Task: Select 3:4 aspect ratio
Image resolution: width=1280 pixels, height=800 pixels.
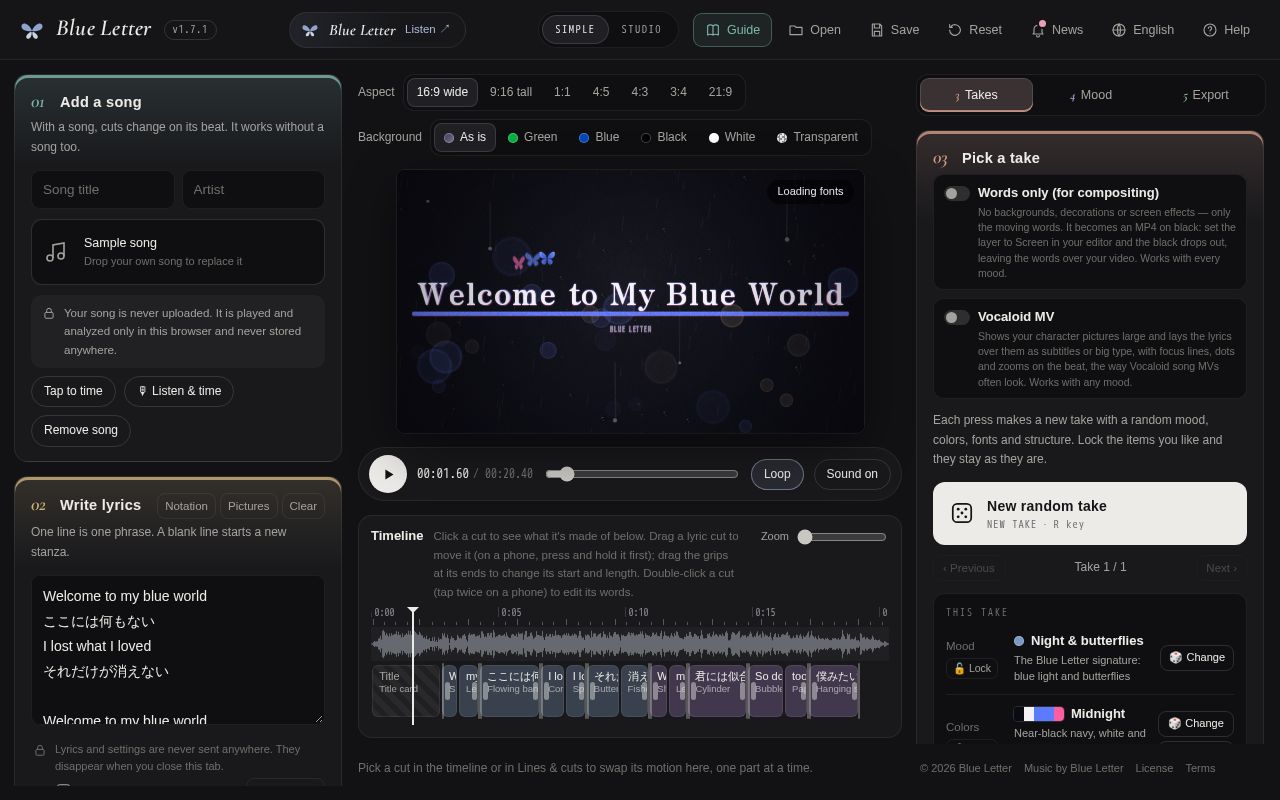Action: point(678,92)
